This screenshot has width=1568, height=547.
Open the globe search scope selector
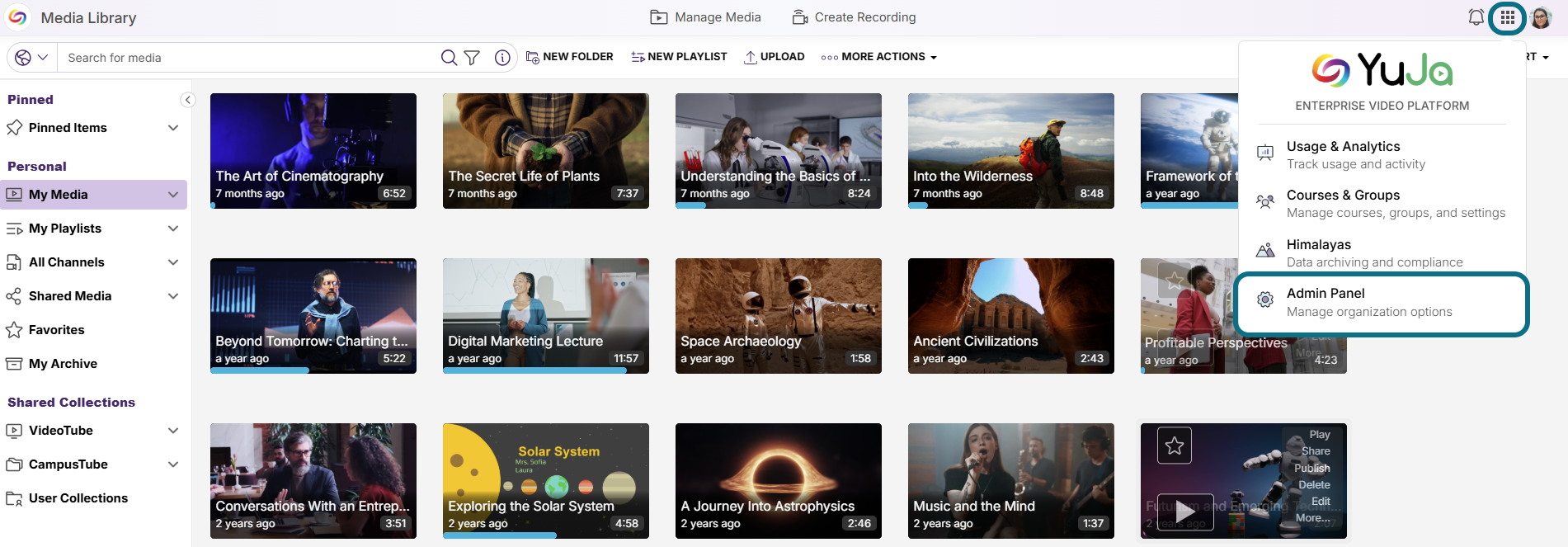(31, 57)
